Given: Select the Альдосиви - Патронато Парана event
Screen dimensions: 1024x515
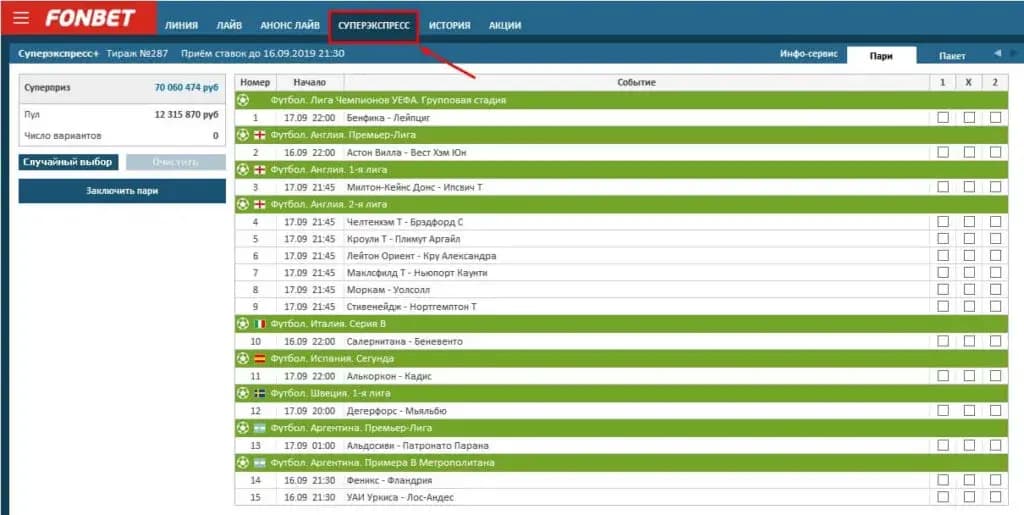Looking at the screenshot, I should pos(417,446).
